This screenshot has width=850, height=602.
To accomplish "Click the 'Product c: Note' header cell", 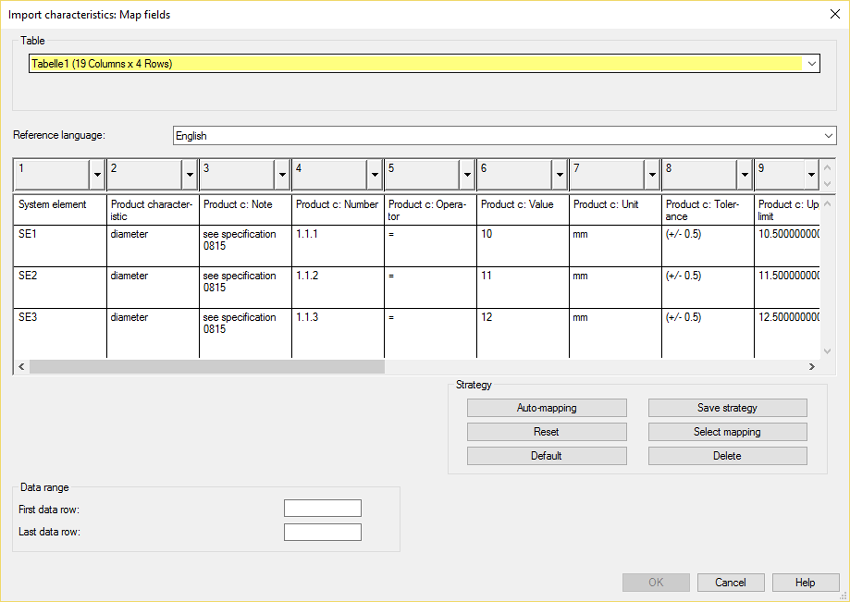I will (x=246, y=210).
